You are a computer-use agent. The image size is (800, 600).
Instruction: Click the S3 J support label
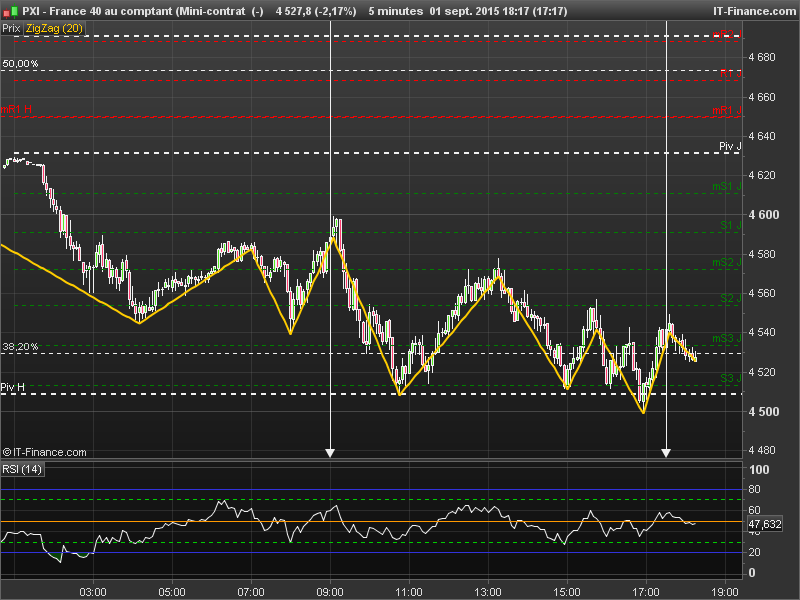coord(731,378)
